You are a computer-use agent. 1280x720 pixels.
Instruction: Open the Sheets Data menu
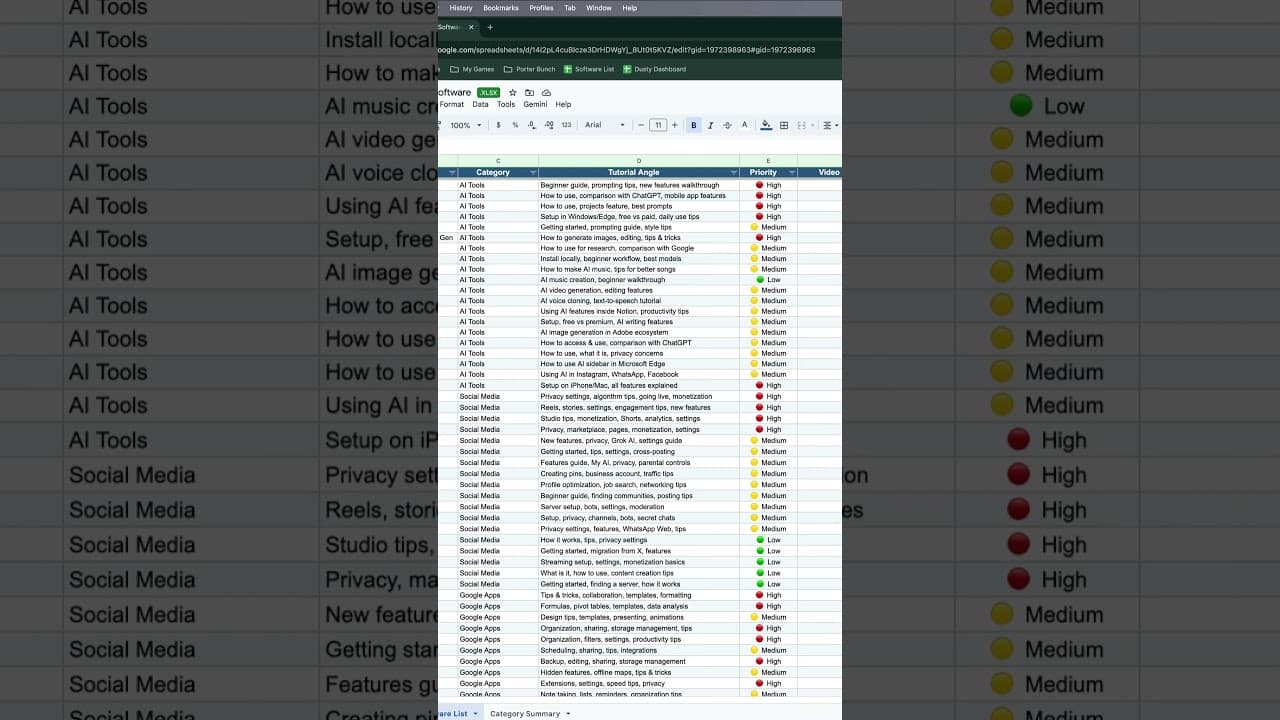pos(480,104)
